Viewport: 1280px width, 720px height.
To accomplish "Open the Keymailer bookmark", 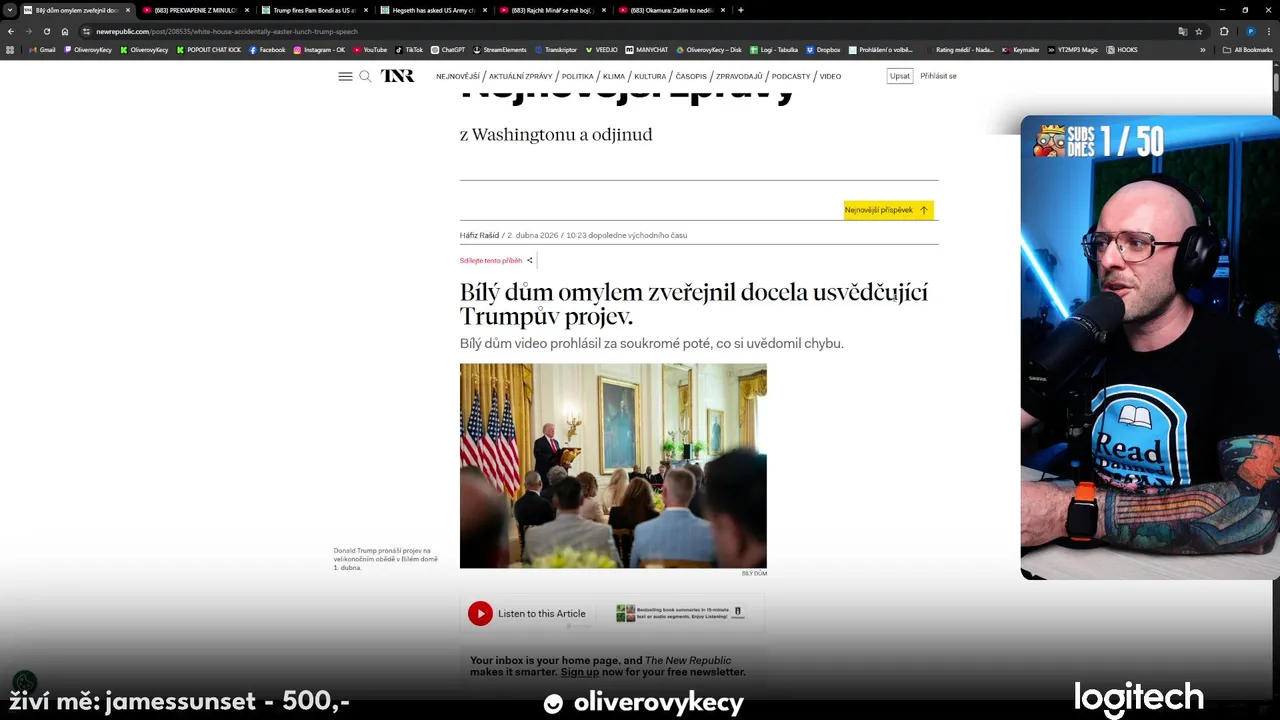I will 1021,49.
